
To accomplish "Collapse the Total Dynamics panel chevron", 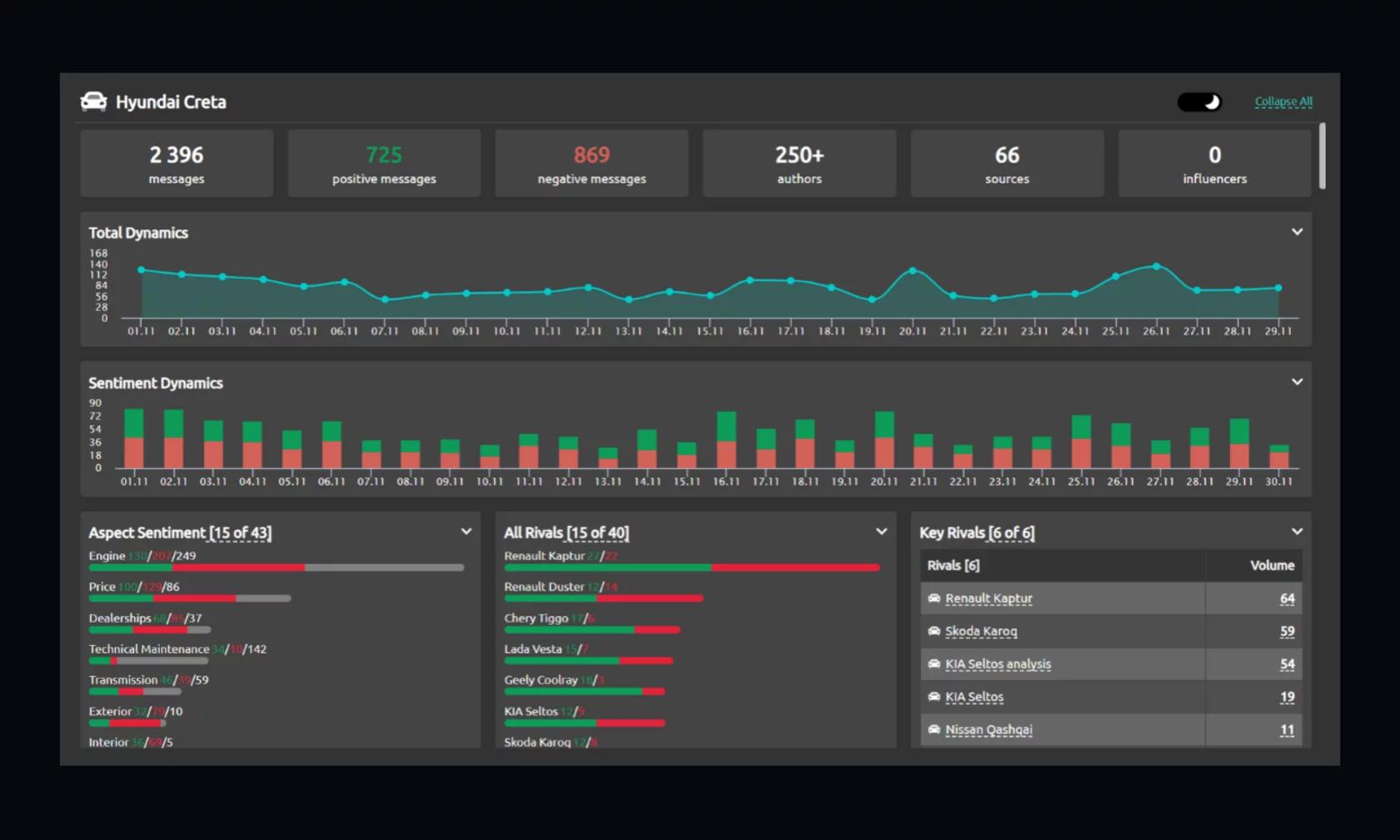I will point(1297,232).
